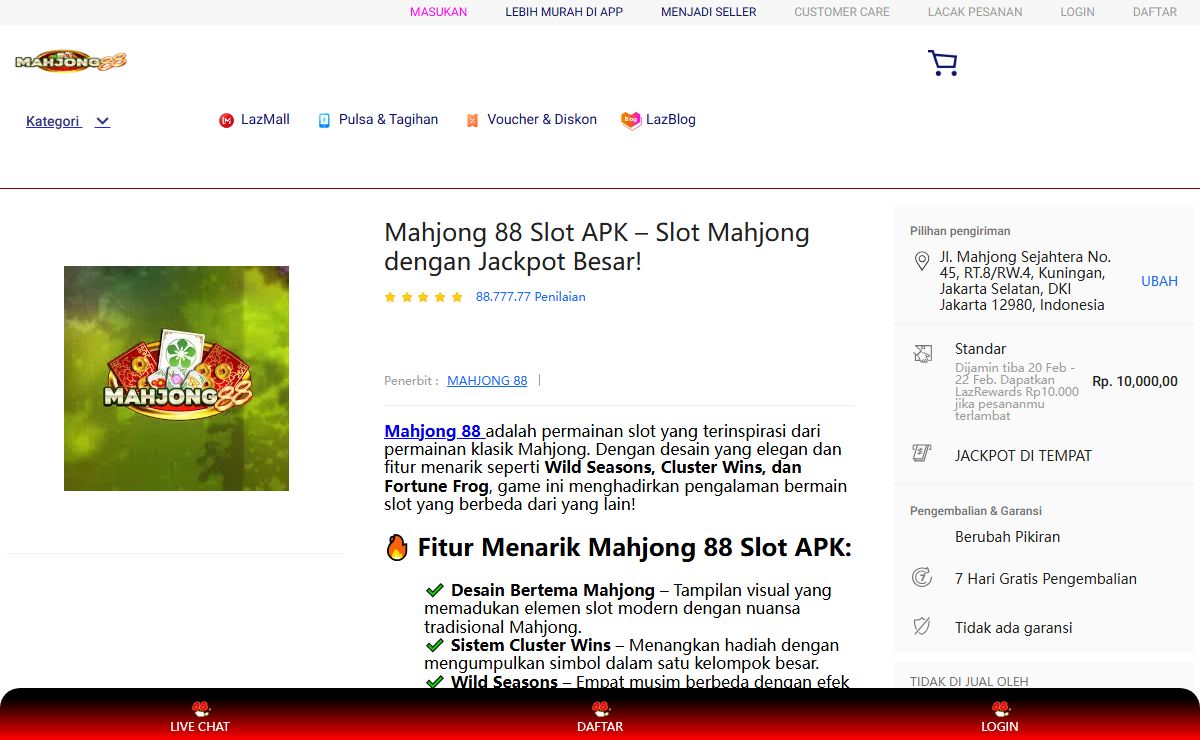Click the TIDAK DI JUAL OLEH label
1200x740 pixels.
[969, 682]
